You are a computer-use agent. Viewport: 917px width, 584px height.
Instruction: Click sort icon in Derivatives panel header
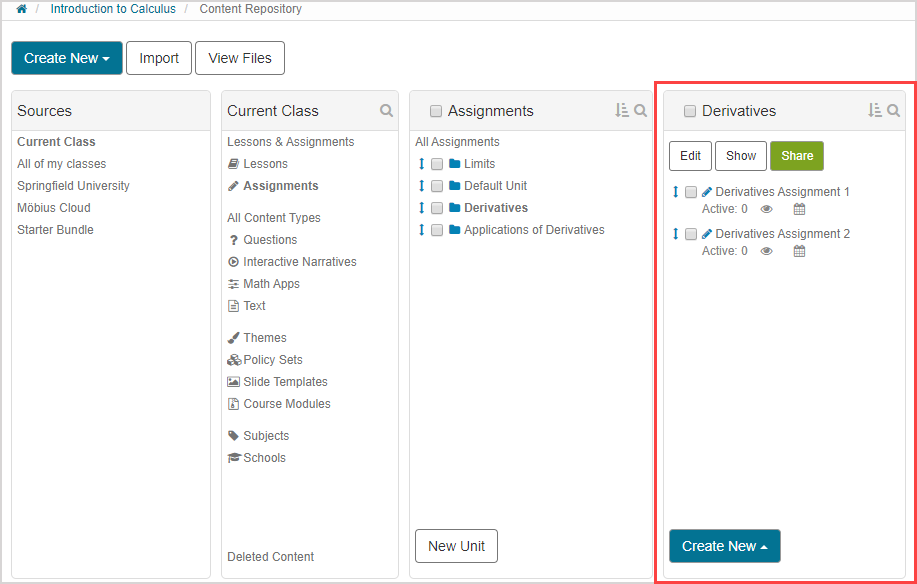click(x=875, y=111)
